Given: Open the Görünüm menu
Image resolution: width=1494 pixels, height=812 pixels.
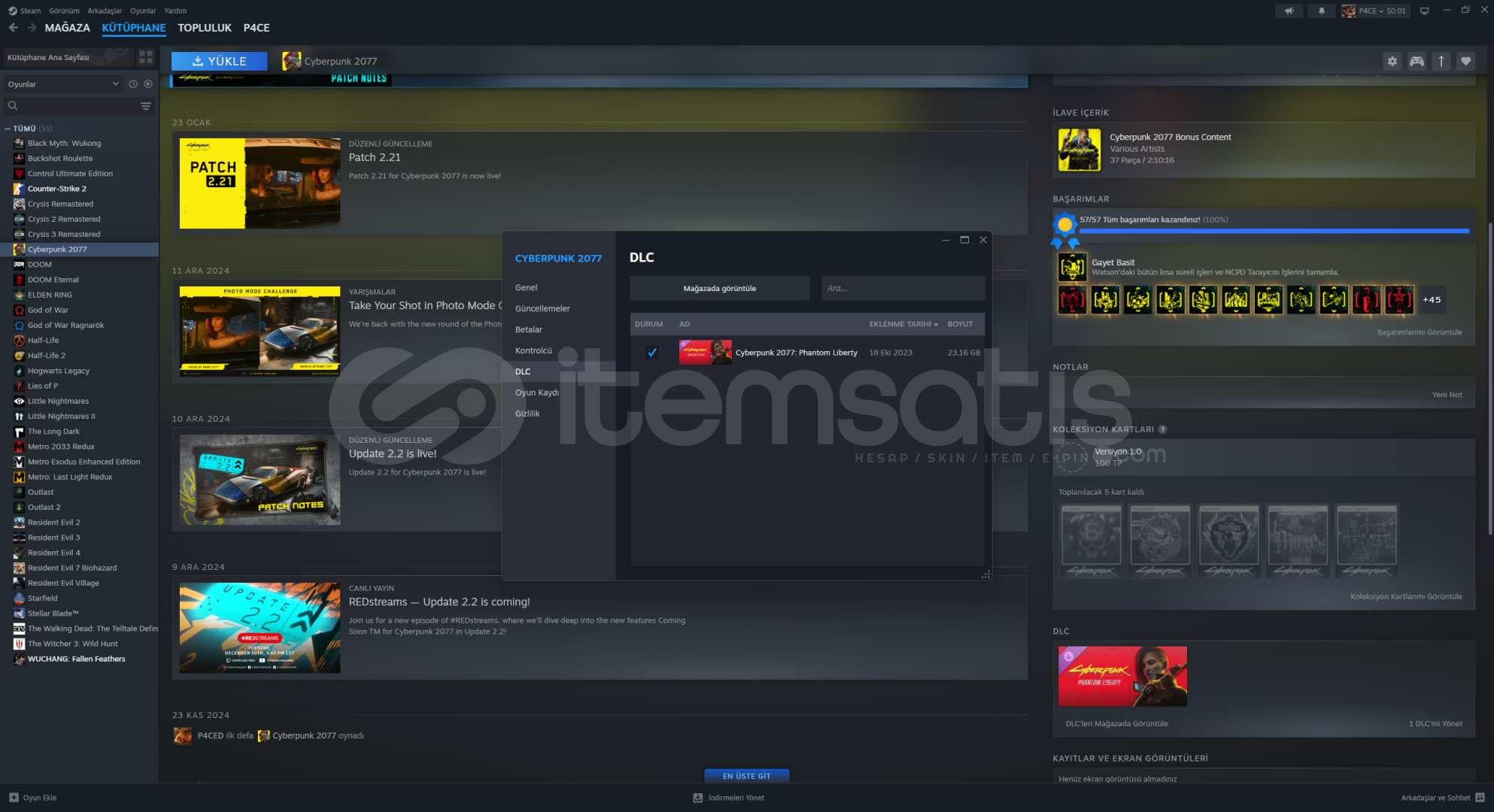Looking at the screenshot, I should (64, 11).
